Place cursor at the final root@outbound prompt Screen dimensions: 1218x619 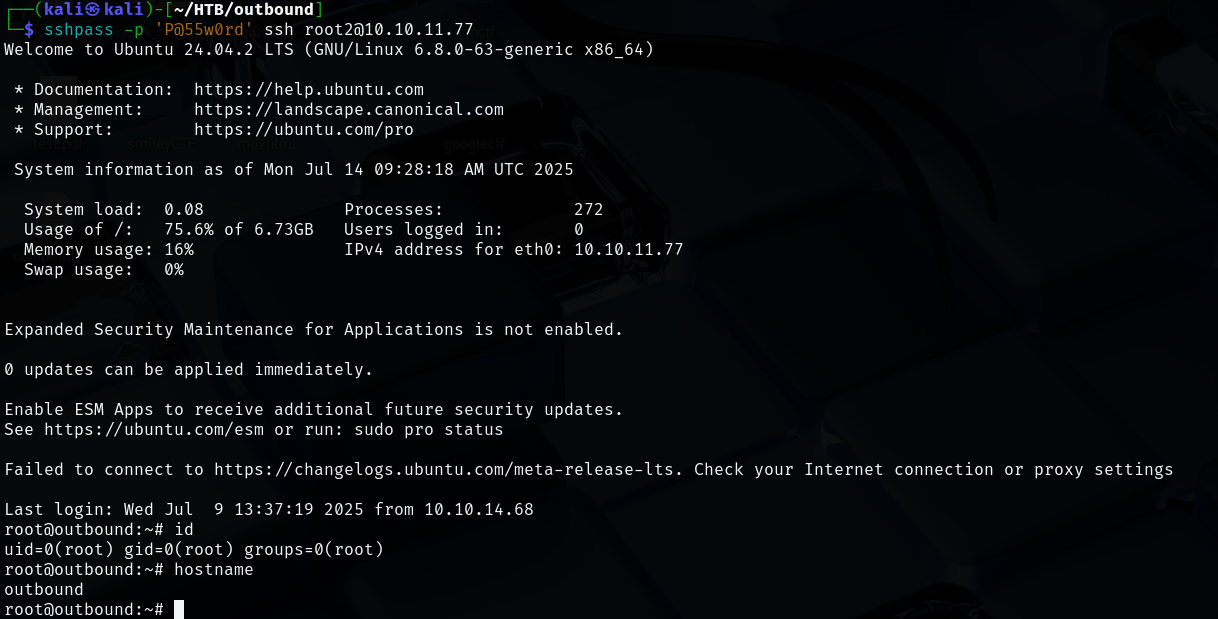[x=179, y=609]
